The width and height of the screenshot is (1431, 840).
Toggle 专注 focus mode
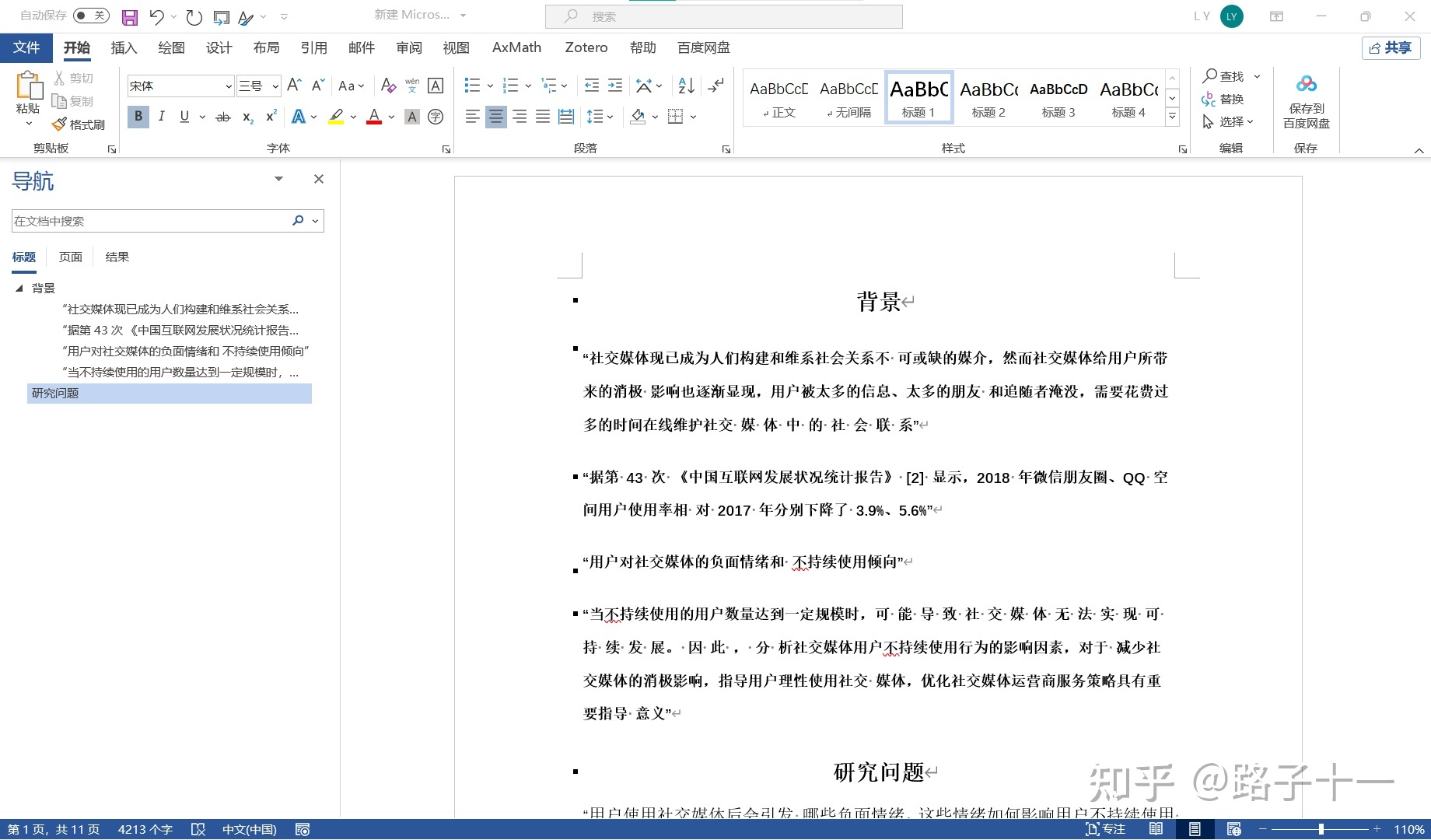[1105, 829]
